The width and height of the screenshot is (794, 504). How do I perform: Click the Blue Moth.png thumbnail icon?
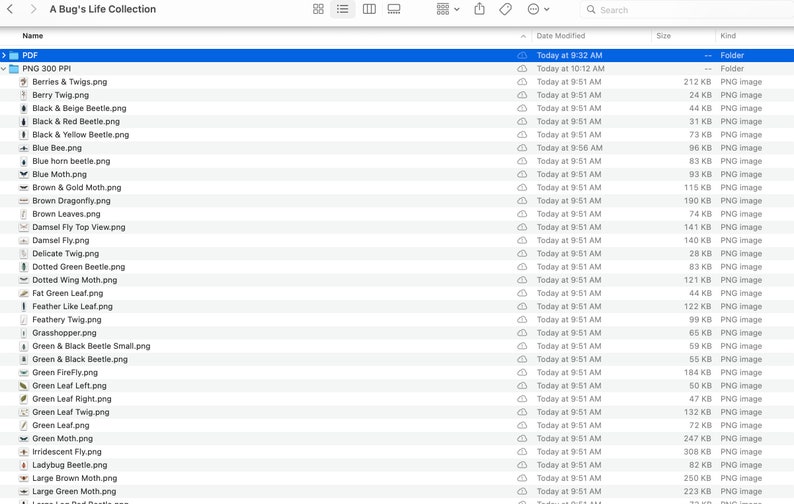(23, 174)
